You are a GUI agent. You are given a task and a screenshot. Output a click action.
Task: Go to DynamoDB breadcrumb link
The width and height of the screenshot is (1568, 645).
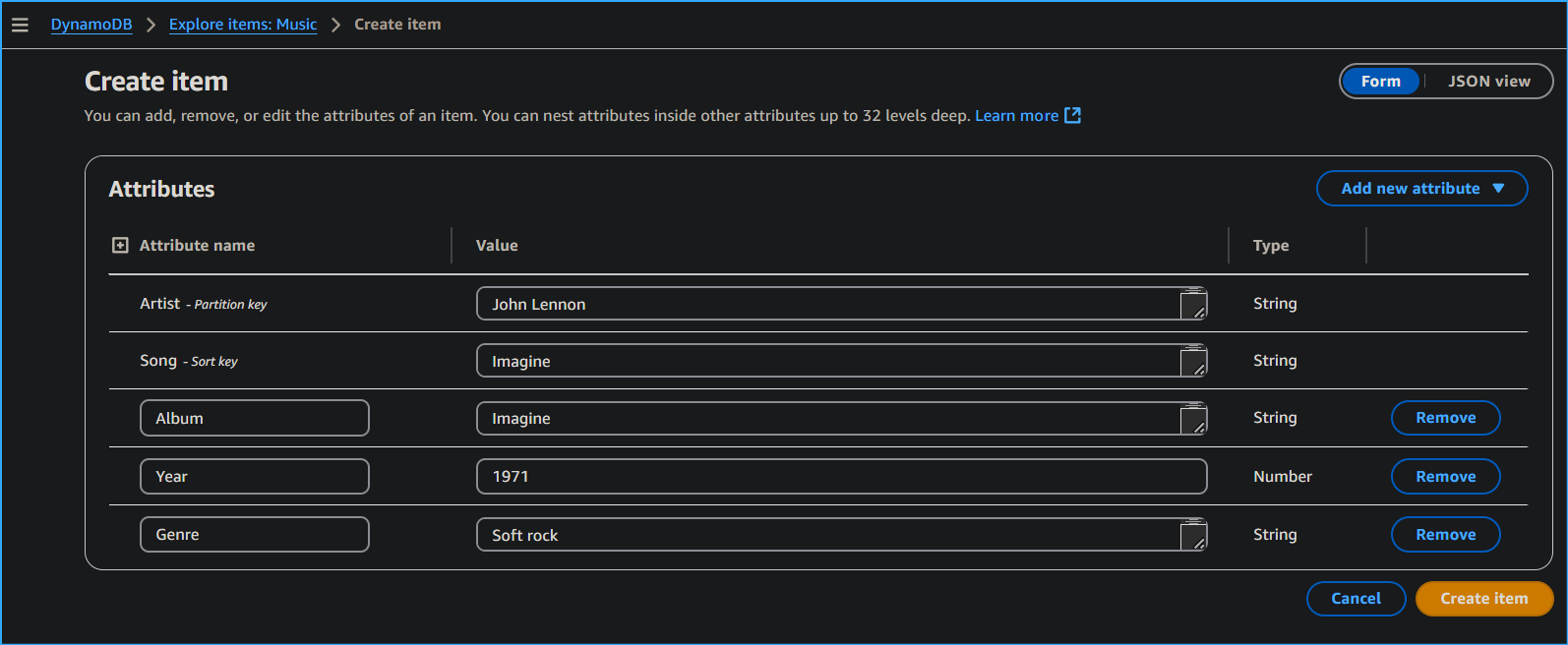pos(91,25)
